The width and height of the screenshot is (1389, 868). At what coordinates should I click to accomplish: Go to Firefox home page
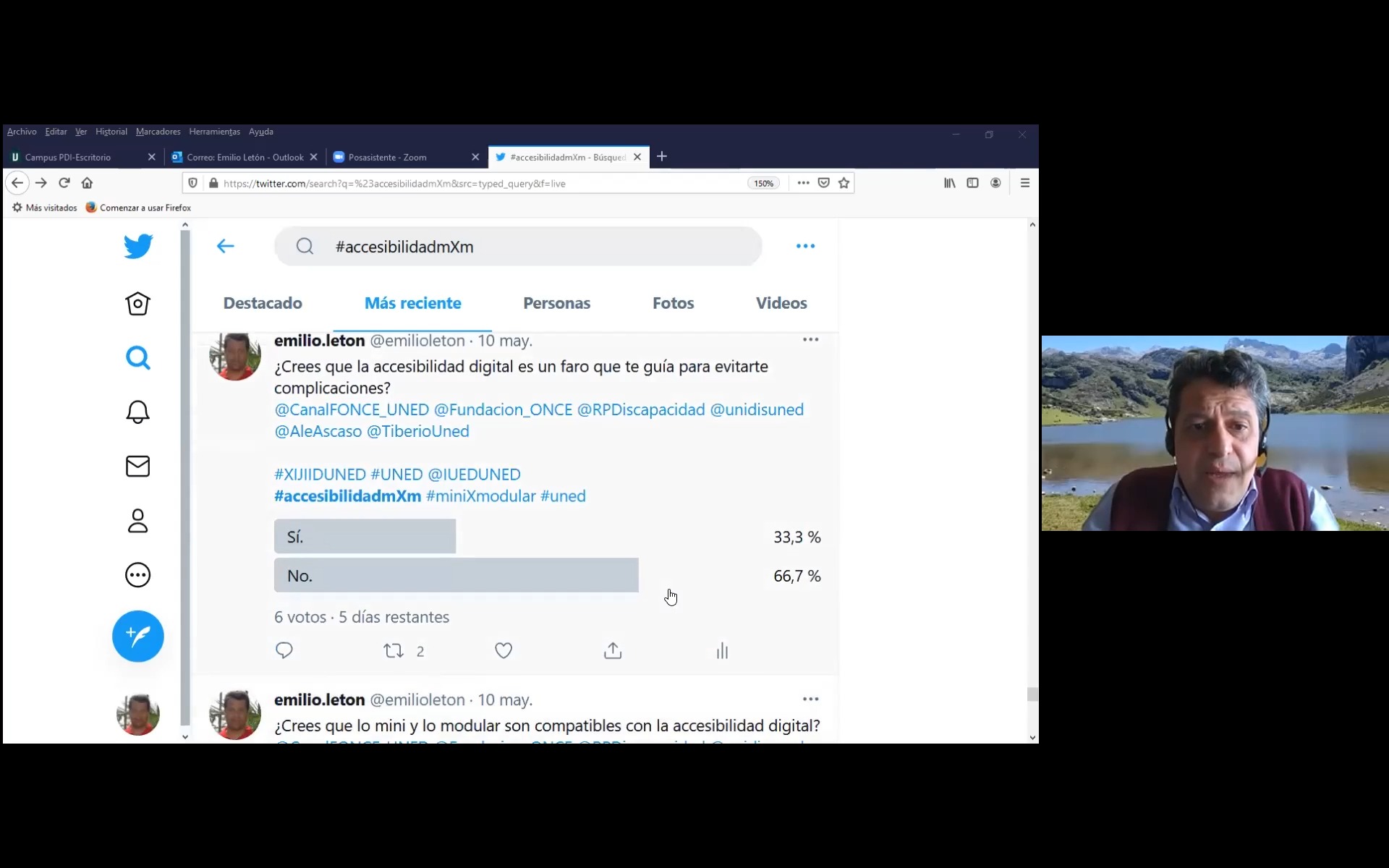(88, 183)
